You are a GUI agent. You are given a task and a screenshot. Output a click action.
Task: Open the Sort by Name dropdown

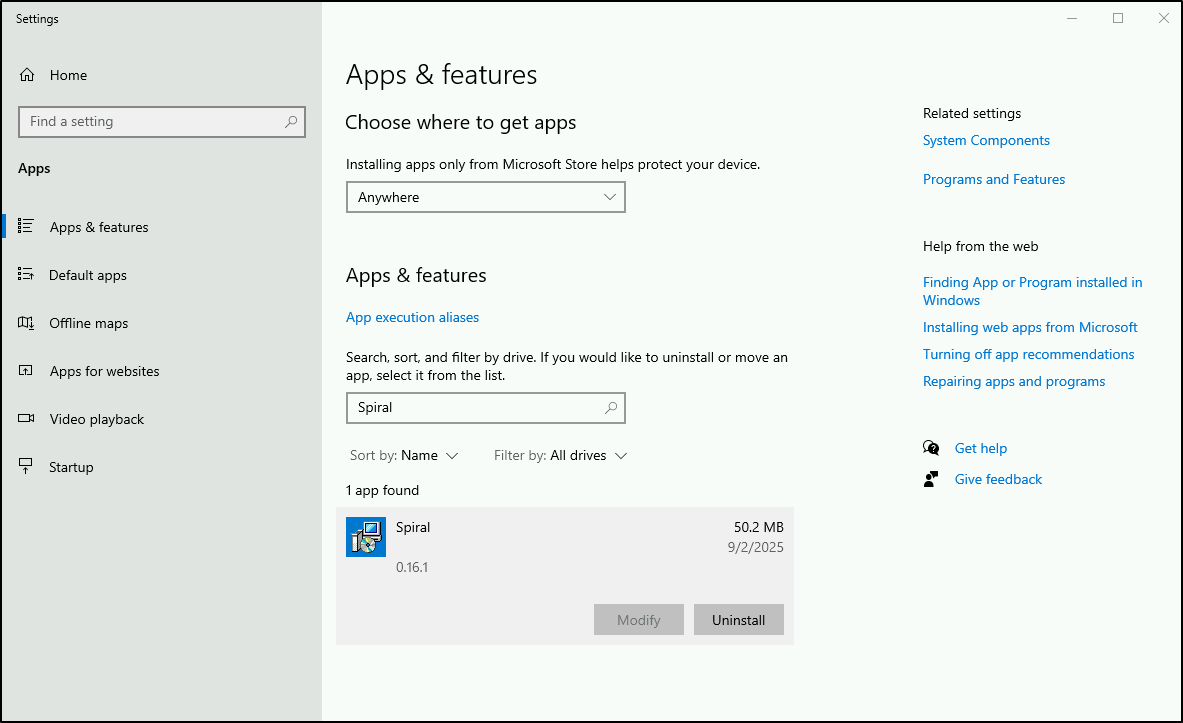[404, 455]
